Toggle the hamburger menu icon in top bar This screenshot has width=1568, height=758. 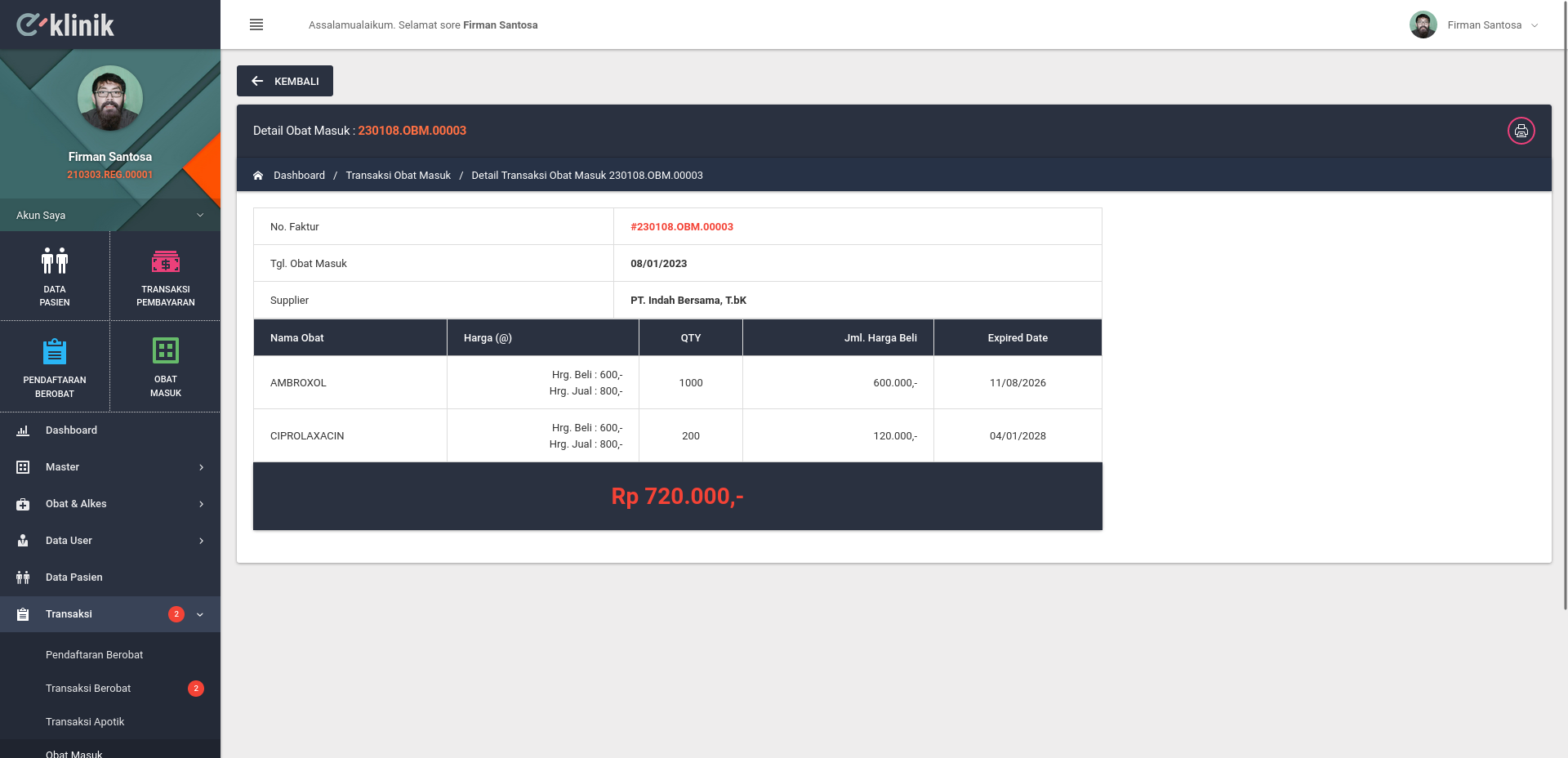click(x=256, y=25)
